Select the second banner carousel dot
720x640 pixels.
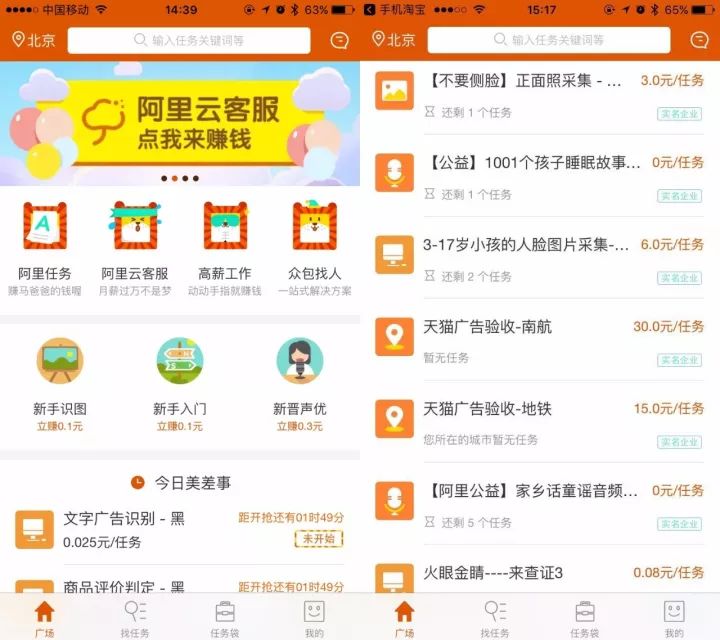coord(174,178)
